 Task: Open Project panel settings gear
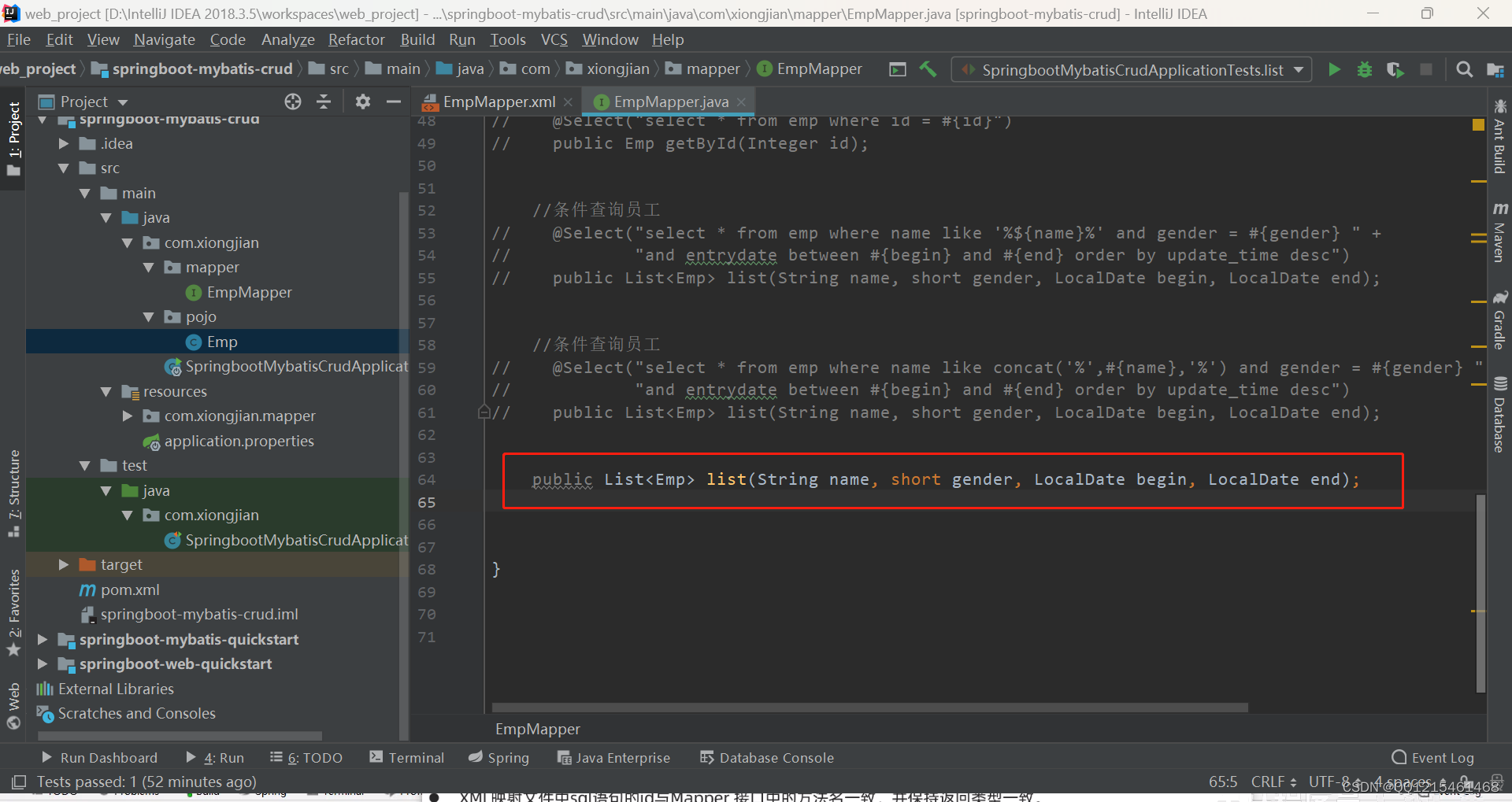(362, 102)
